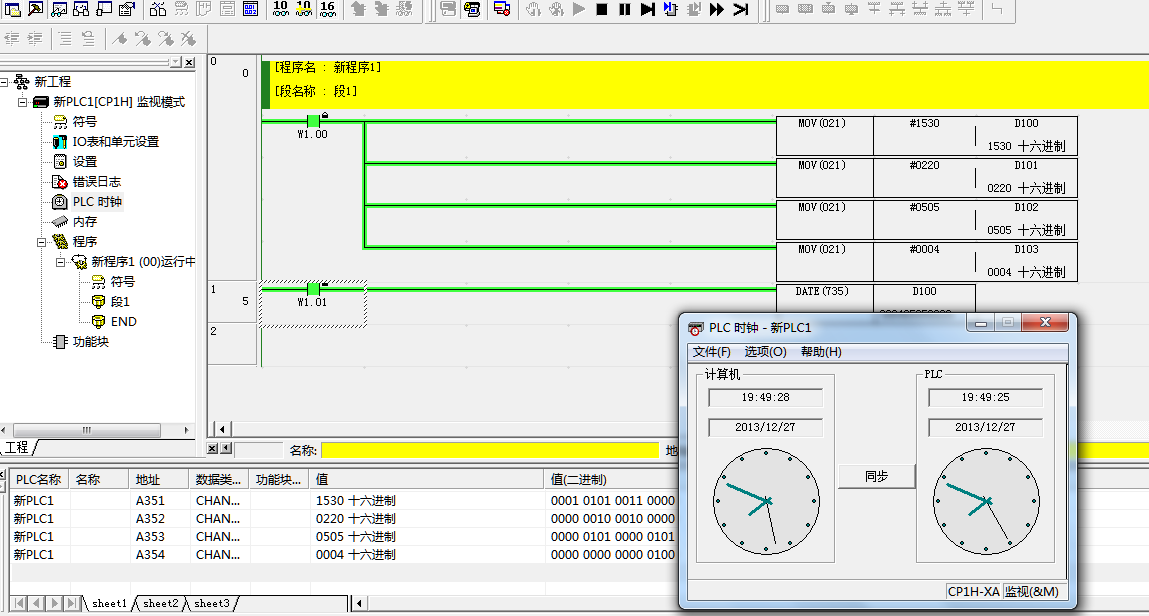The height and width of the screenshot is (616, 1149).
Task: Open the 段1 section in program
Action: point(119,302)
